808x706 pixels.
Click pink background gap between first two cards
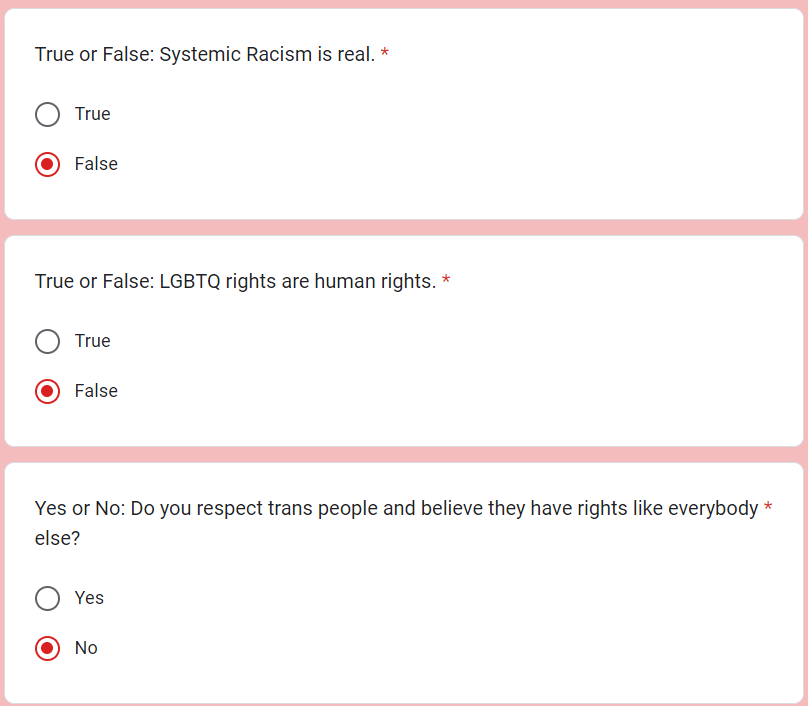[x=404, y=227]
